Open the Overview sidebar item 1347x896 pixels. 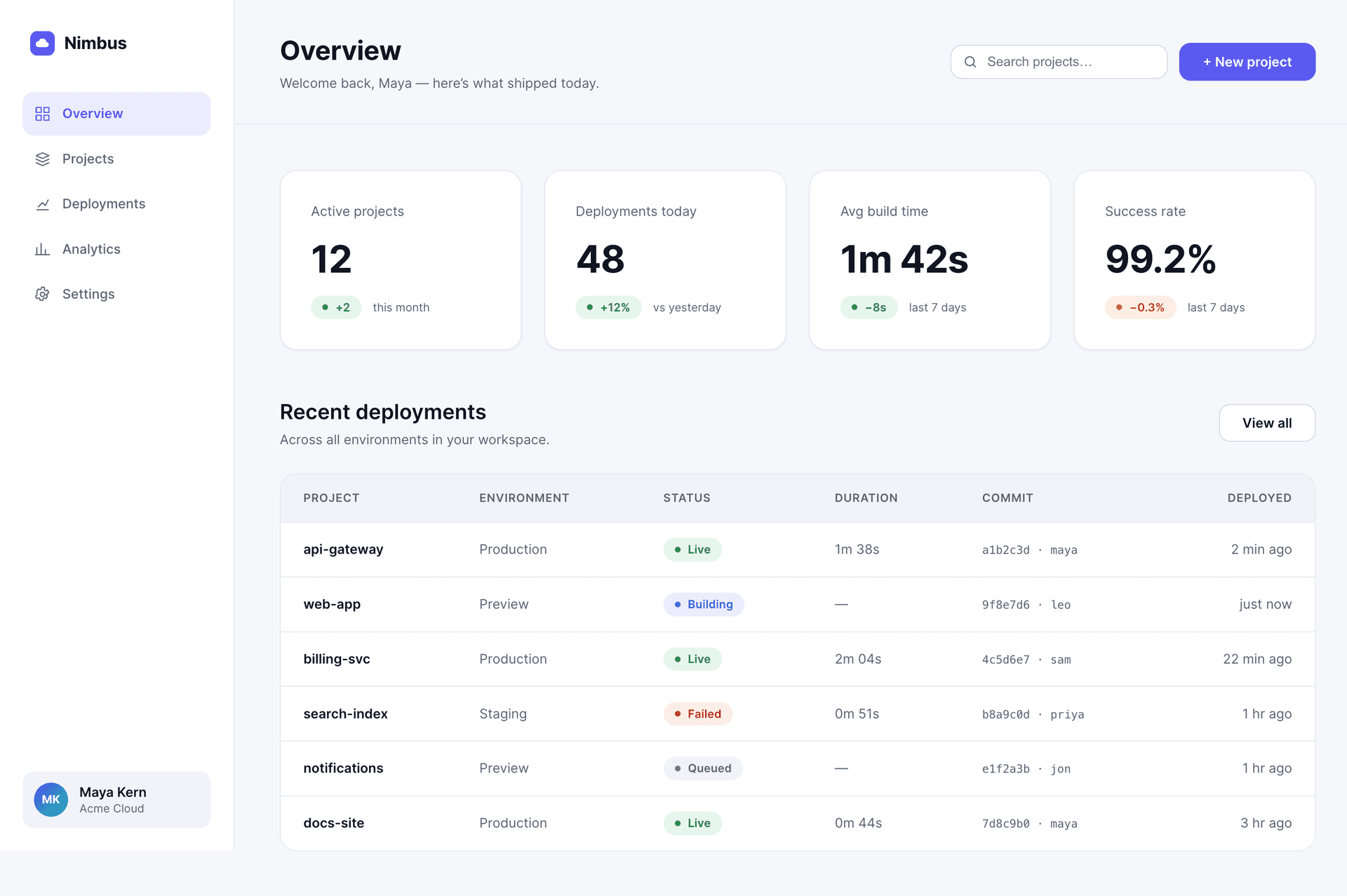coord(116,114)
